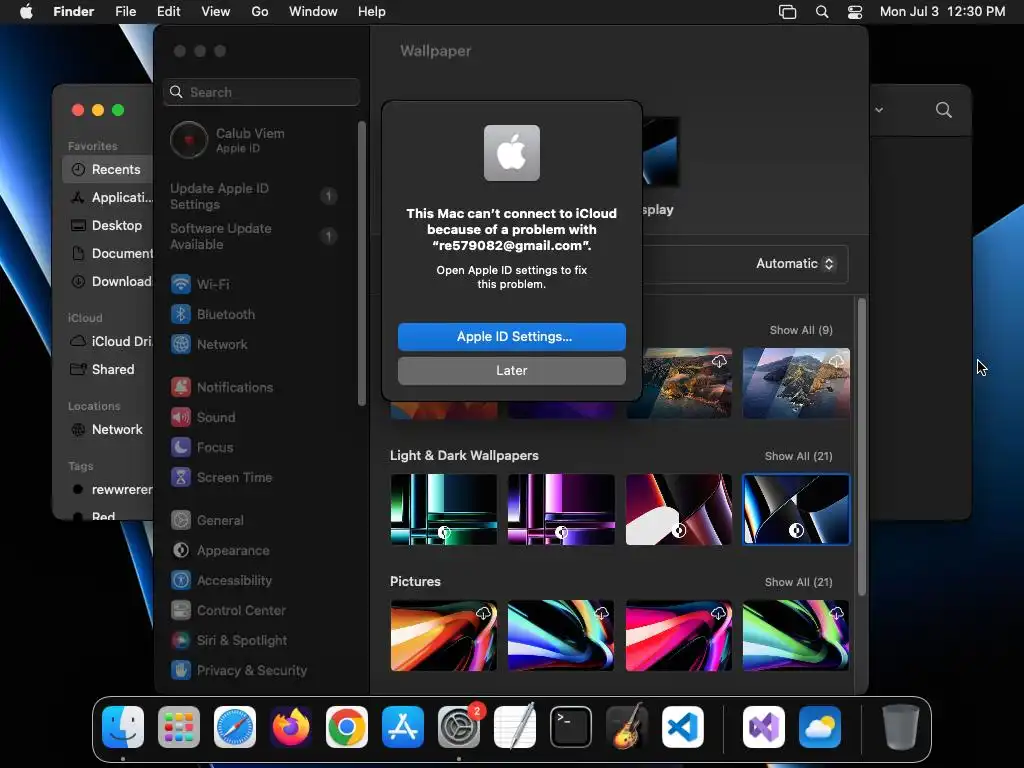Image resolution: width=1024 pixels, height=768 pixels.
Task: Open the Edit menu
Action: pyautogui.click(x=168, y=12)
